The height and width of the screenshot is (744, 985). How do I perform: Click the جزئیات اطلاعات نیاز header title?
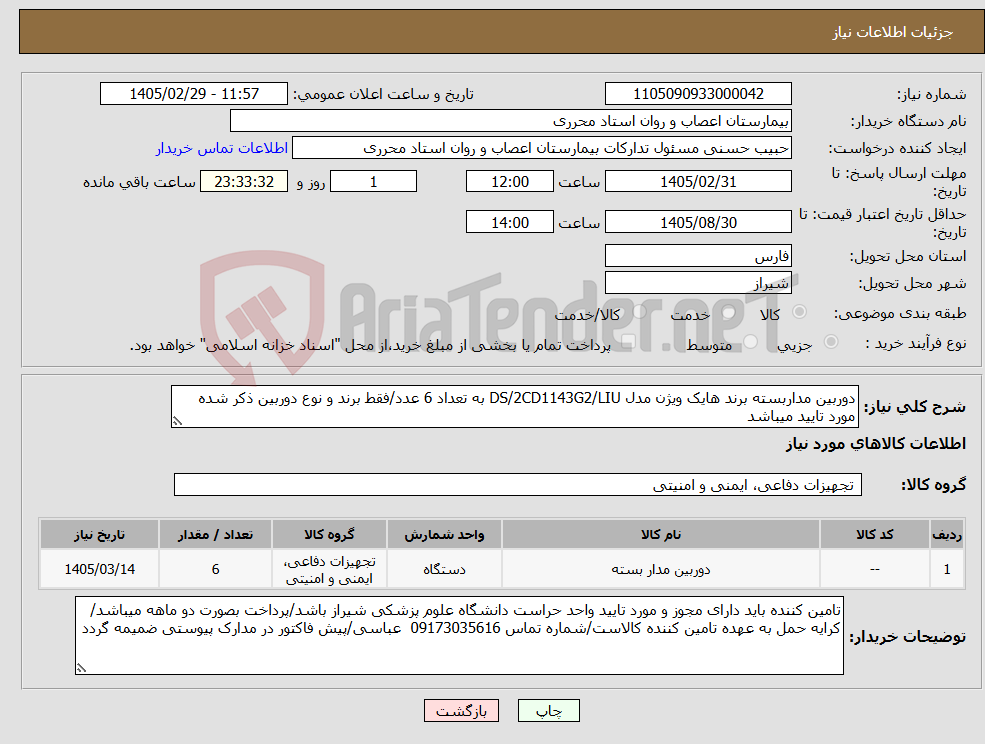tap(893, 32)
